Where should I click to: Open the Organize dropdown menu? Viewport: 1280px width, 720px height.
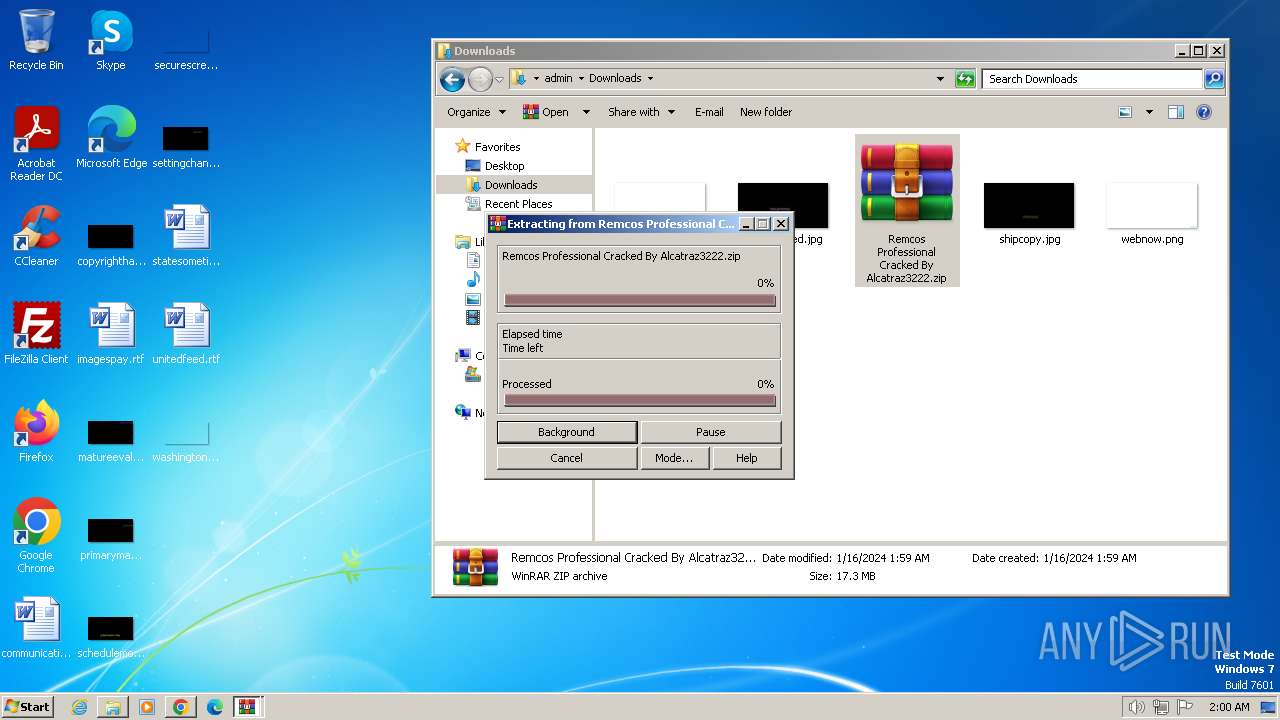[x=476, y=112]
